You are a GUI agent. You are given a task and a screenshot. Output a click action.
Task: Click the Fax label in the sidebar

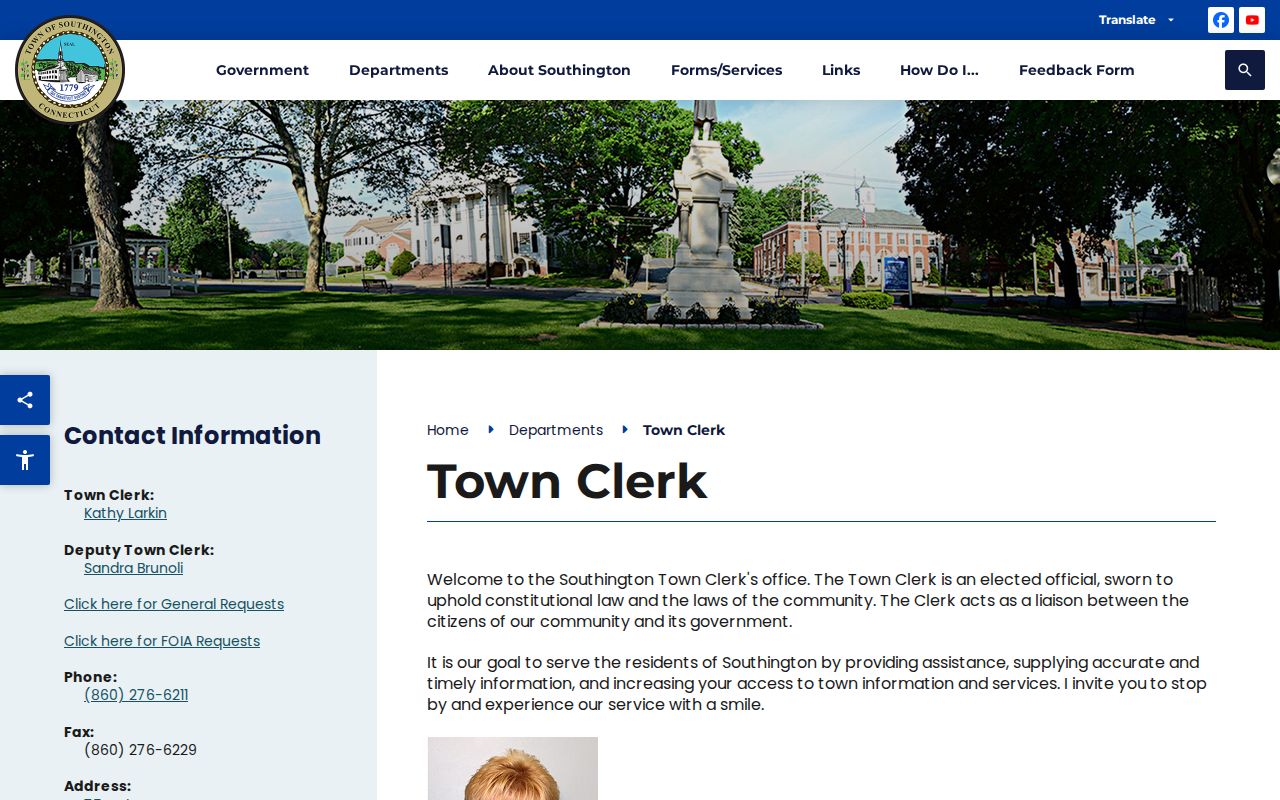click(79, 732)
